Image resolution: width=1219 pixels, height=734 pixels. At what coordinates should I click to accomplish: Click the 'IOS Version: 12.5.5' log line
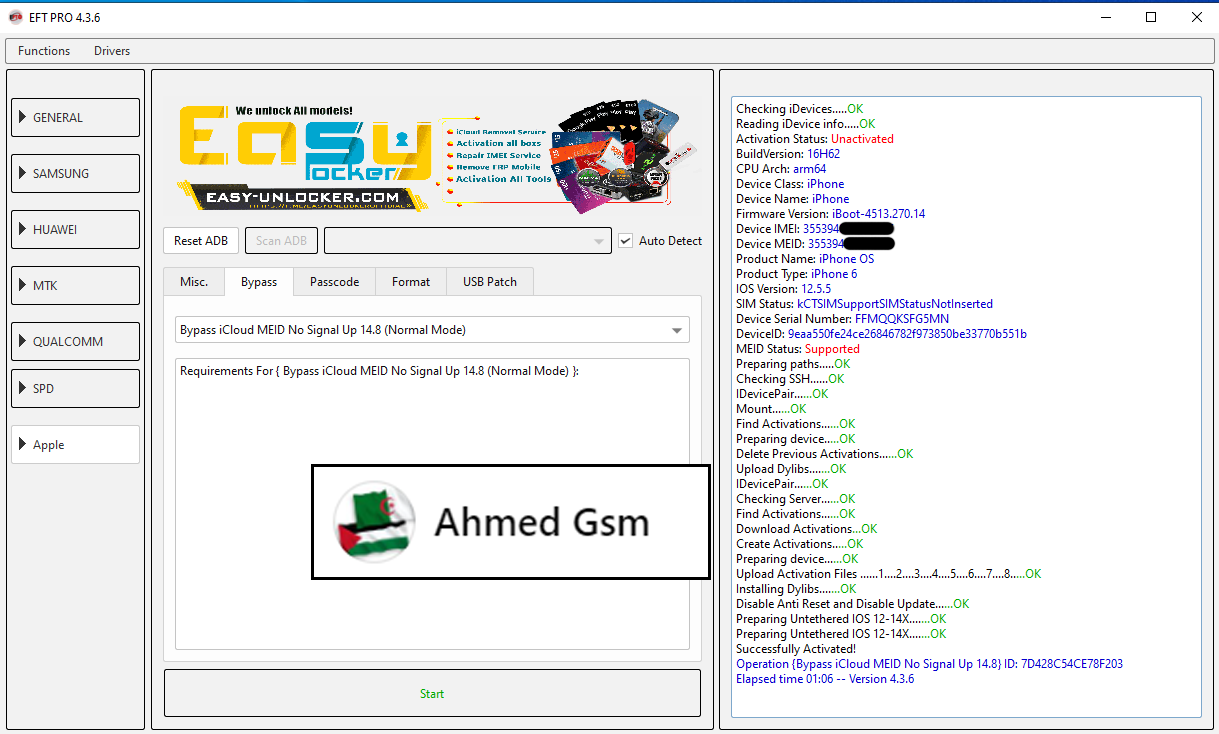pos(783,289)
